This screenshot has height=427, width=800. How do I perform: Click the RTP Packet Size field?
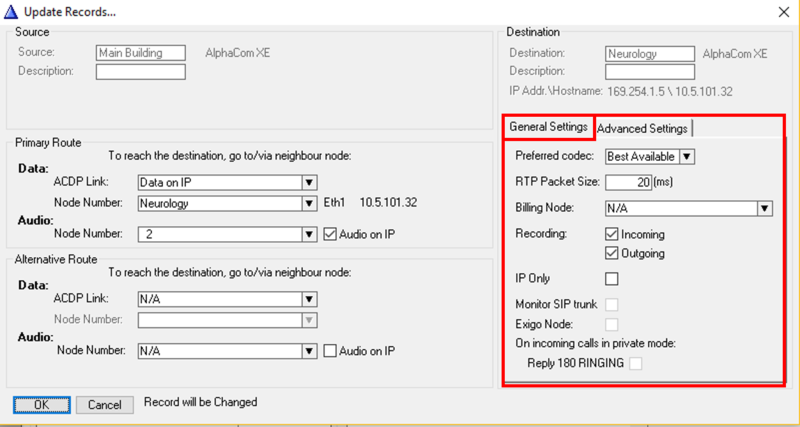tap(629, 182)
